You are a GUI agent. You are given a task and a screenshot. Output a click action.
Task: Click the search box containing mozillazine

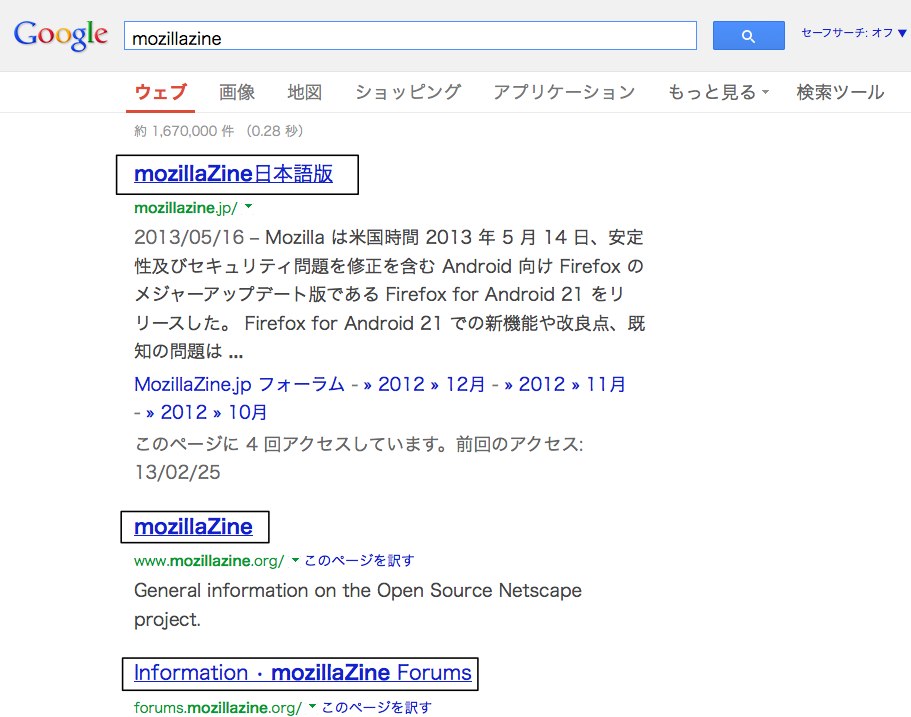(410, 37)
